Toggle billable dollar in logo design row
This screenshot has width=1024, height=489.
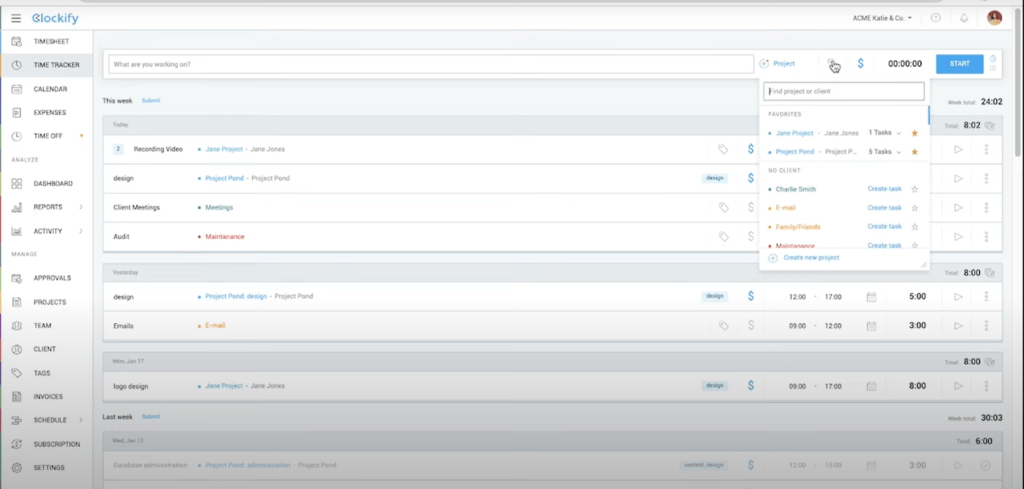[x=750, y=386]
